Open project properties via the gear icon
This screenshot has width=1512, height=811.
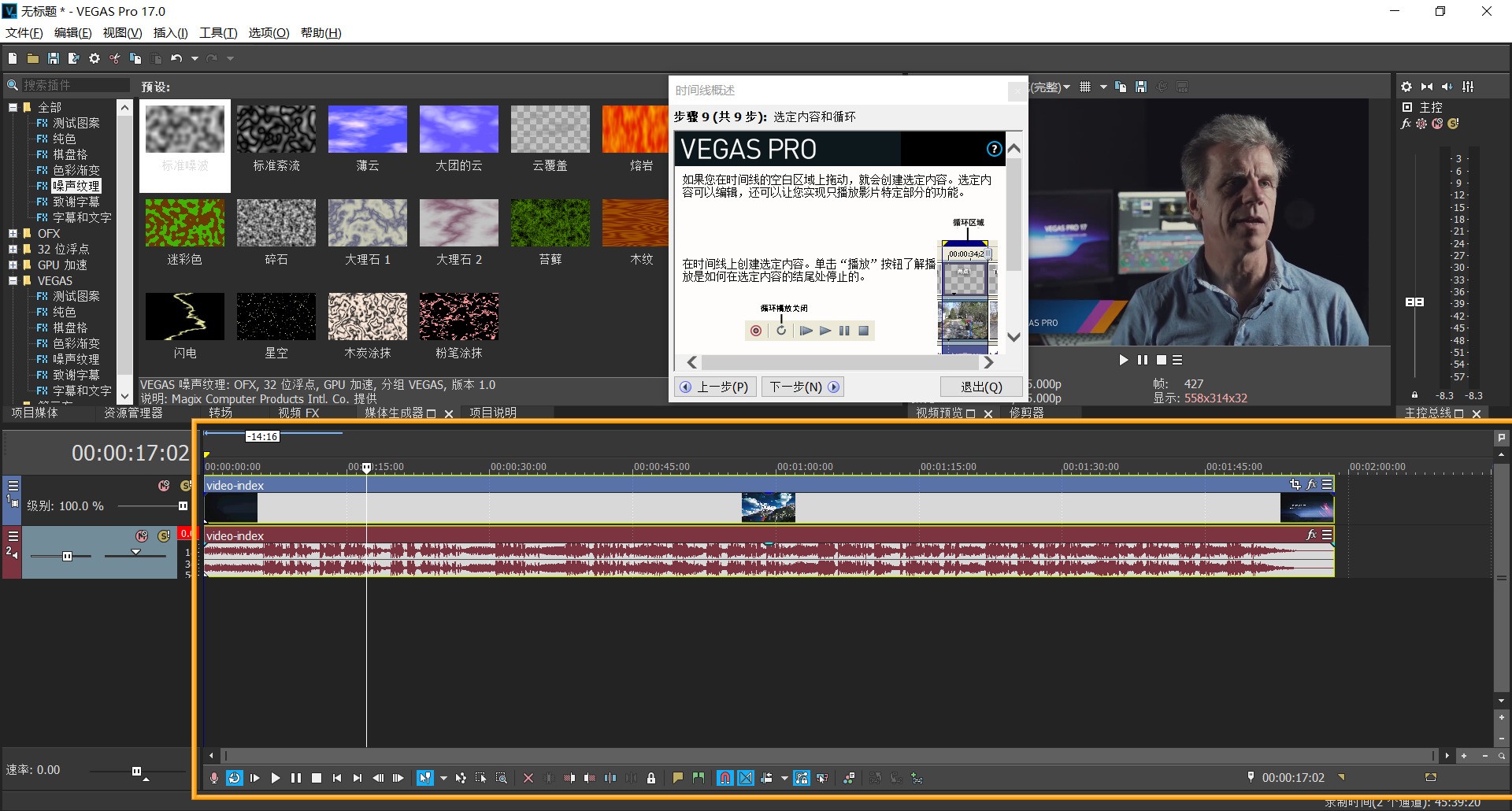(94, 57)
